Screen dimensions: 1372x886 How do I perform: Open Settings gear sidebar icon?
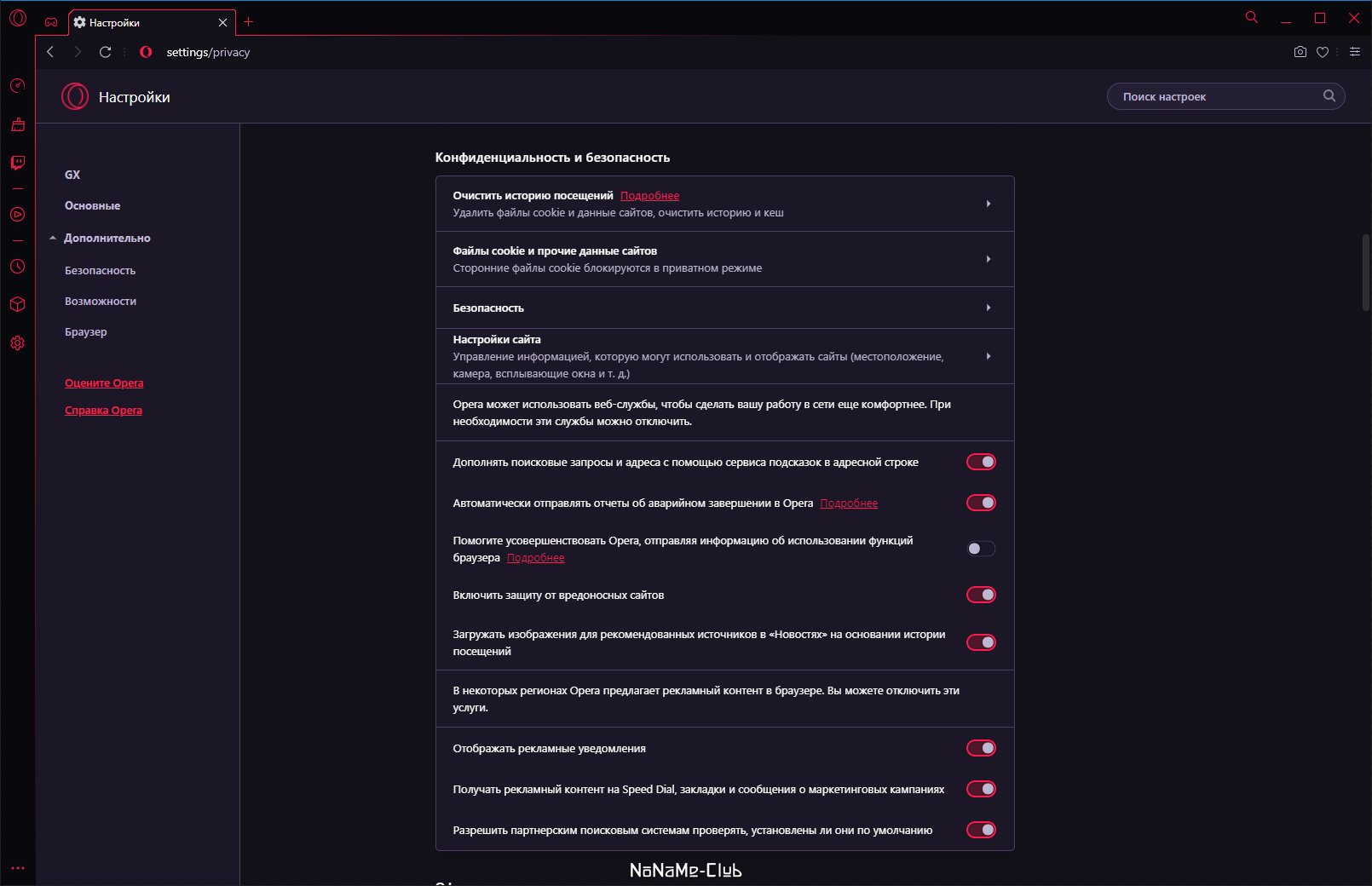(18, 342)
